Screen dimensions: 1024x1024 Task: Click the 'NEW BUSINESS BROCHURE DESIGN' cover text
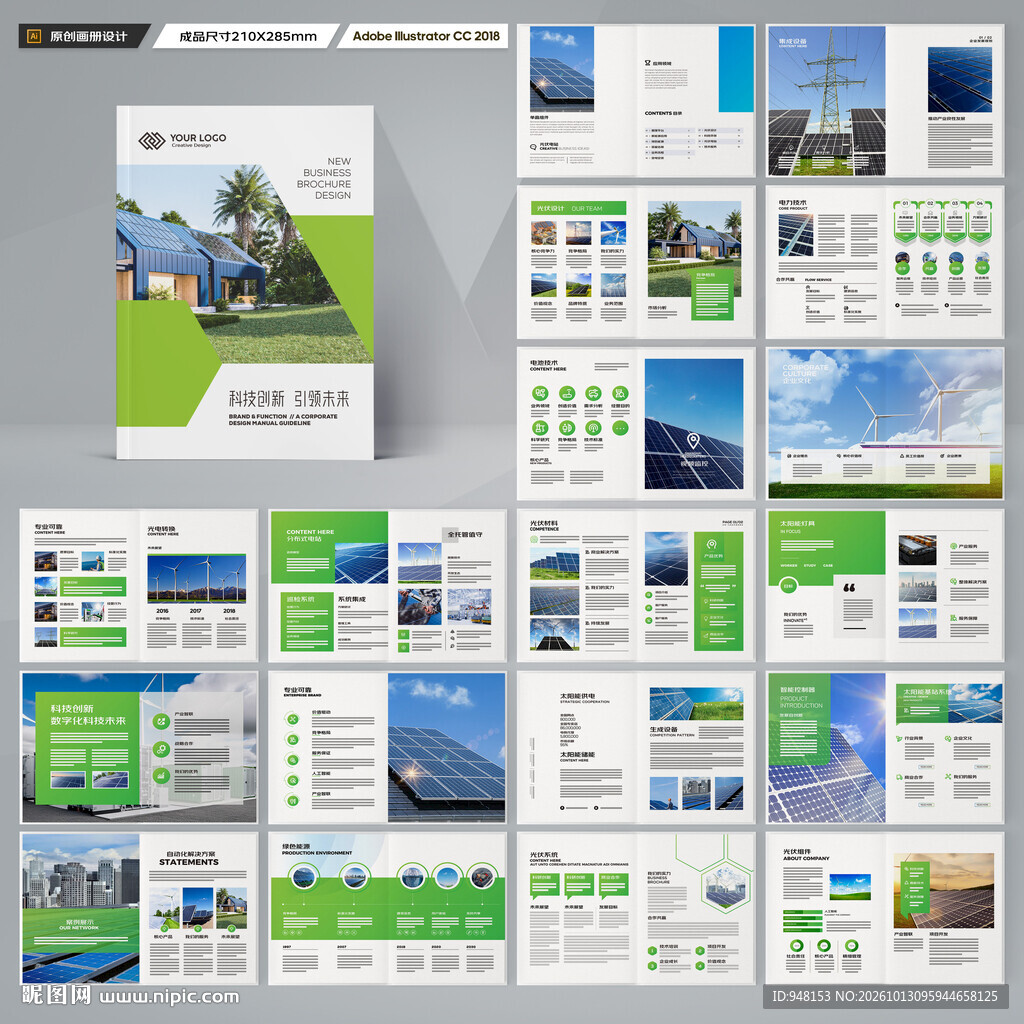point(324,178)
